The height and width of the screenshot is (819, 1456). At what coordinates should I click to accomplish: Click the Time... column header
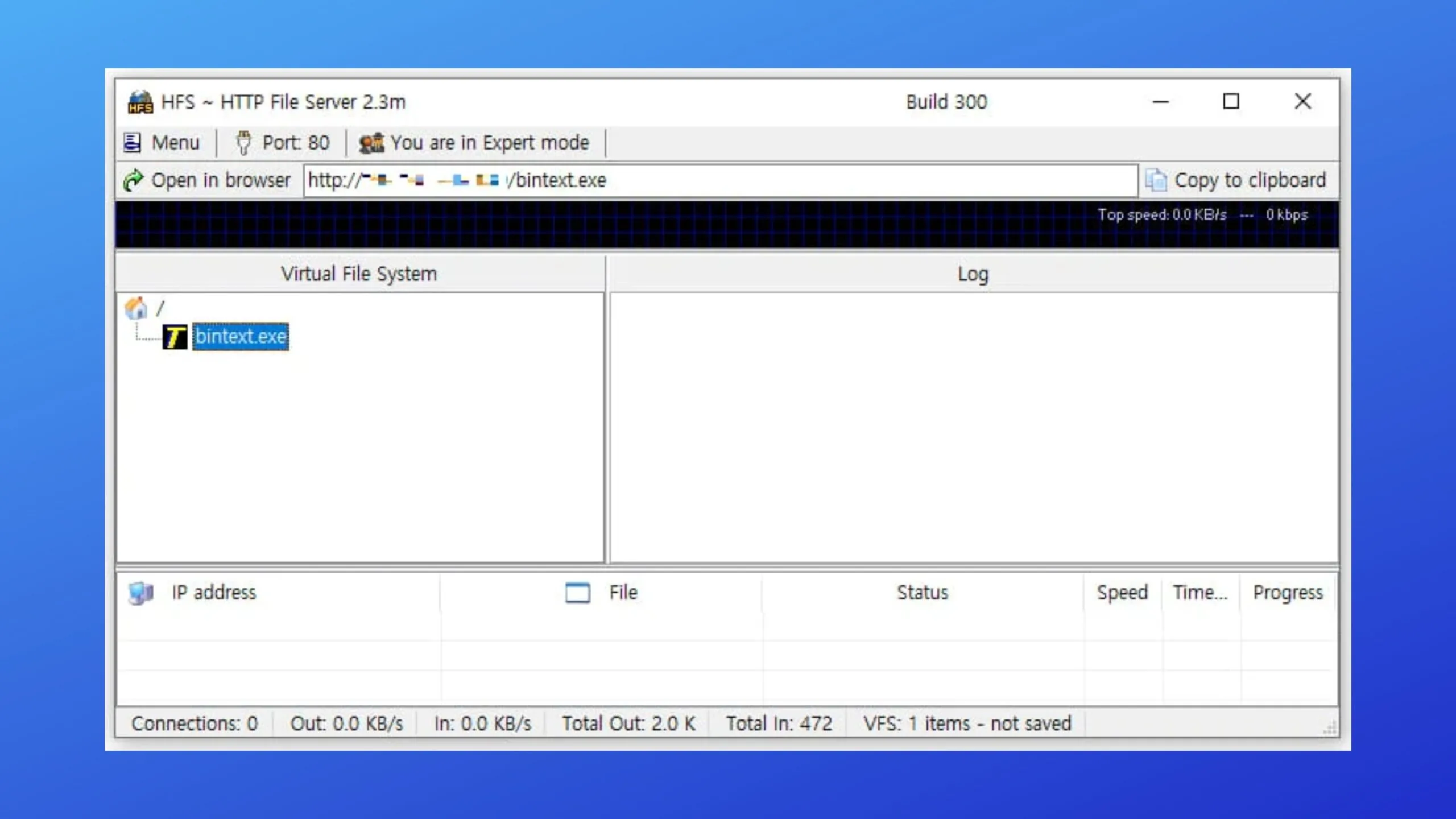1200,593
